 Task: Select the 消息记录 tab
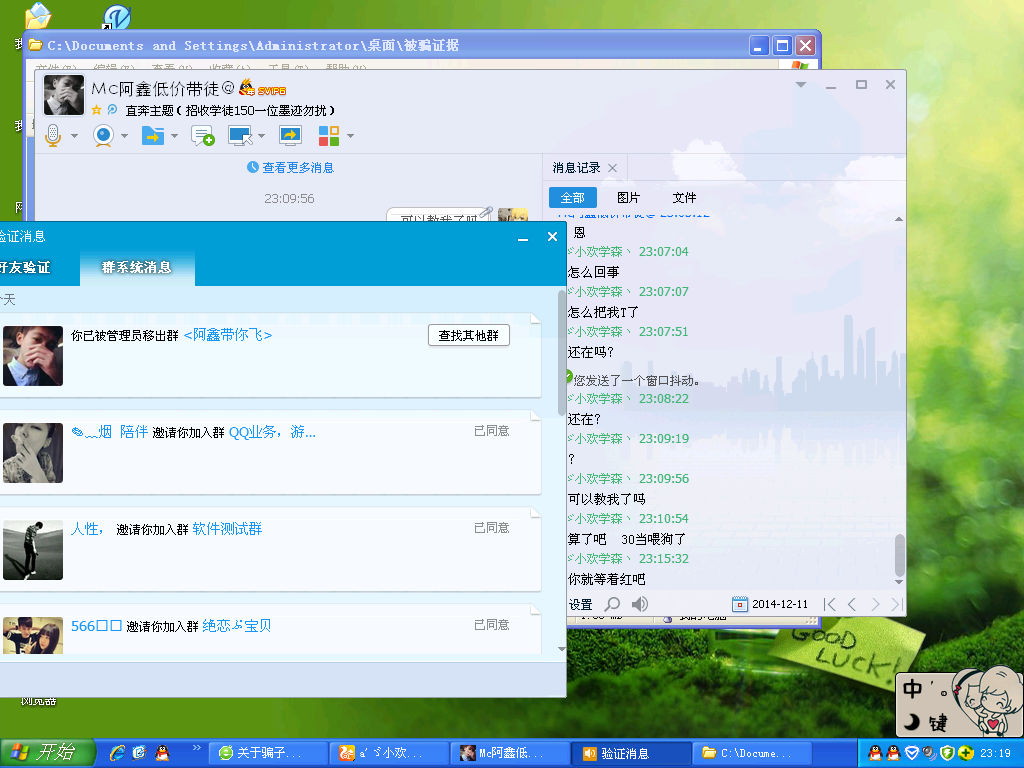point(576,168)
